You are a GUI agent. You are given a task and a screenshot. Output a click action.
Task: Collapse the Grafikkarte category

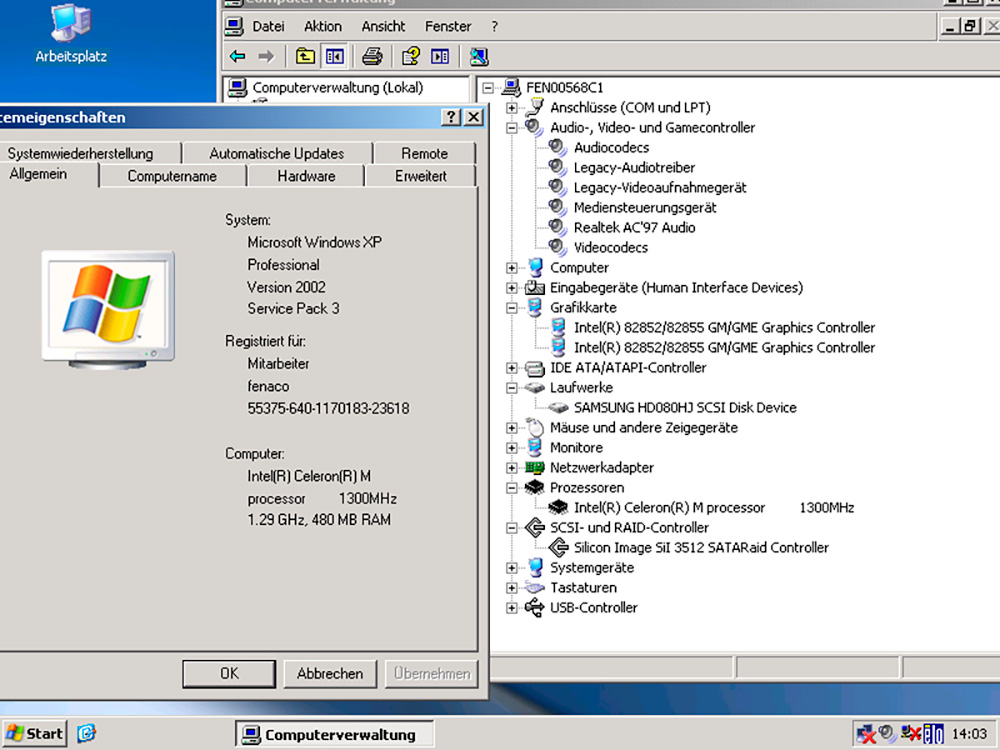(x=512, y=308)
